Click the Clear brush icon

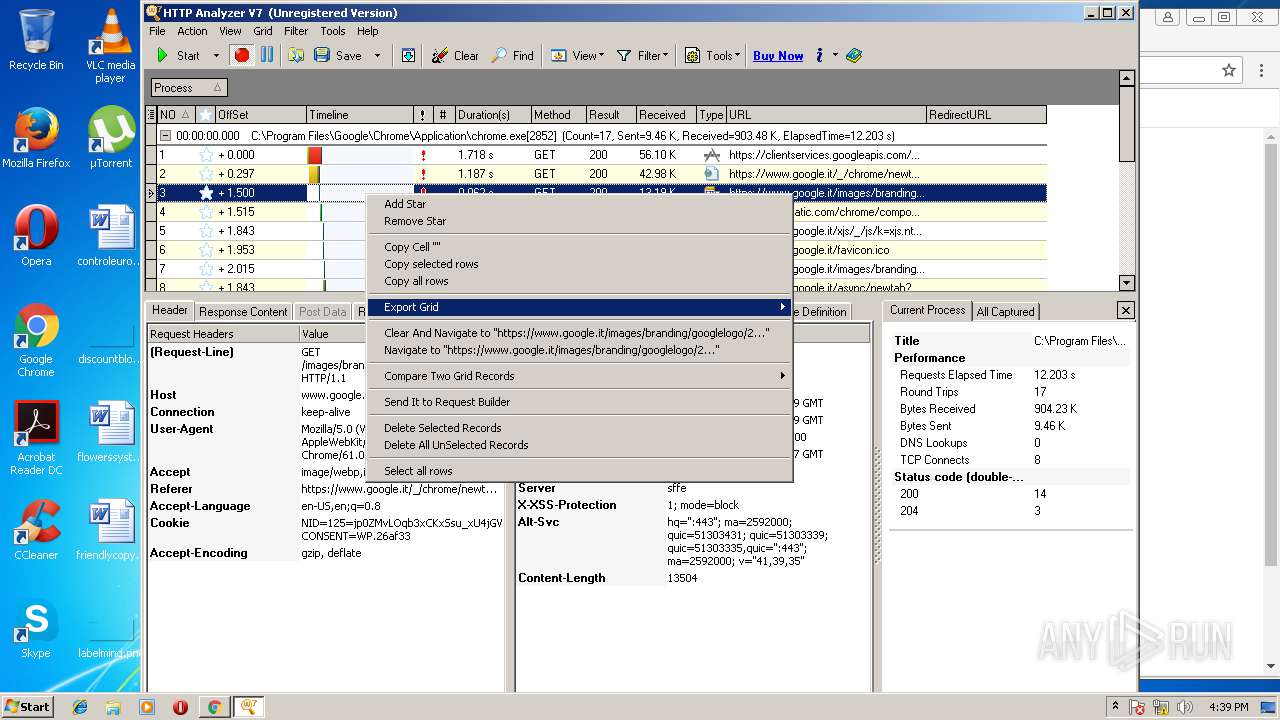pyautogui.click(x=440, y=56)
